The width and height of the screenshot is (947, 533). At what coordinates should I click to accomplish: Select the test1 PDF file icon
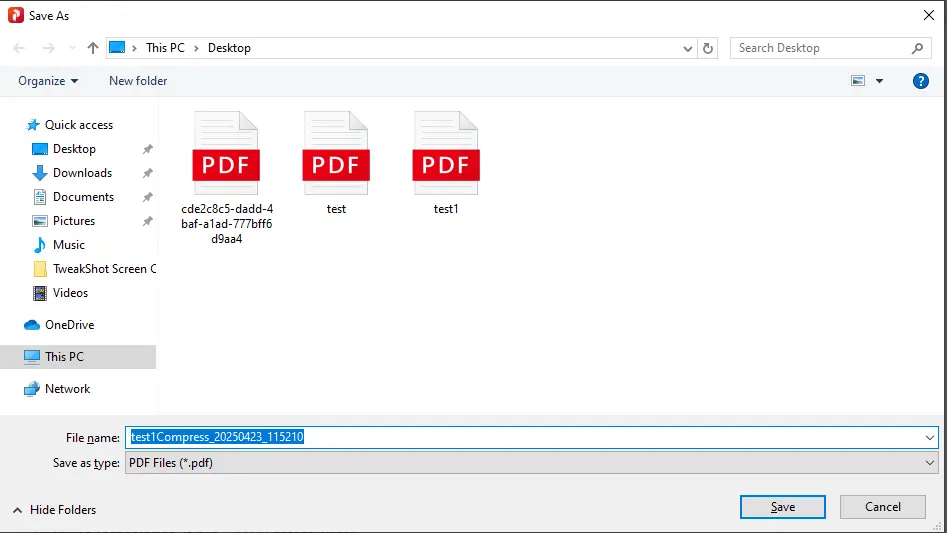tap(446, 153)
